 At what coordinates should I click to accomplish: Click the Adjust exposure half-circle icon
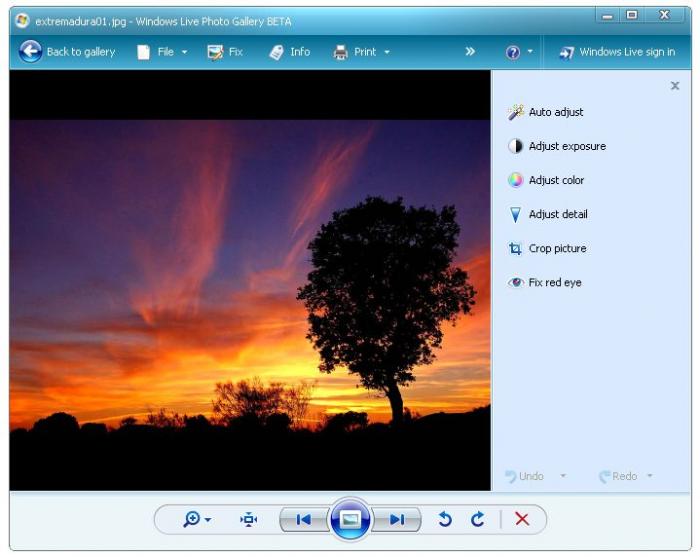click(515, 146)
